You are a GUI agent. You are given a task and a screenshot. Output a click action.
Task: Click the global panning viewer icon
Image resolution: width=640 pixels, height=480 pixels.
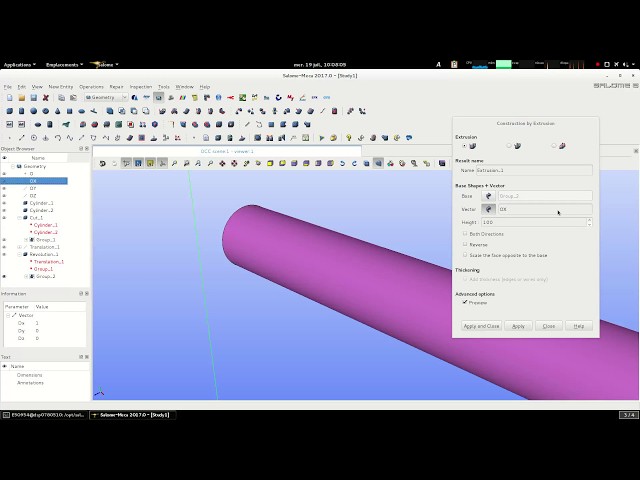[234, 164]
